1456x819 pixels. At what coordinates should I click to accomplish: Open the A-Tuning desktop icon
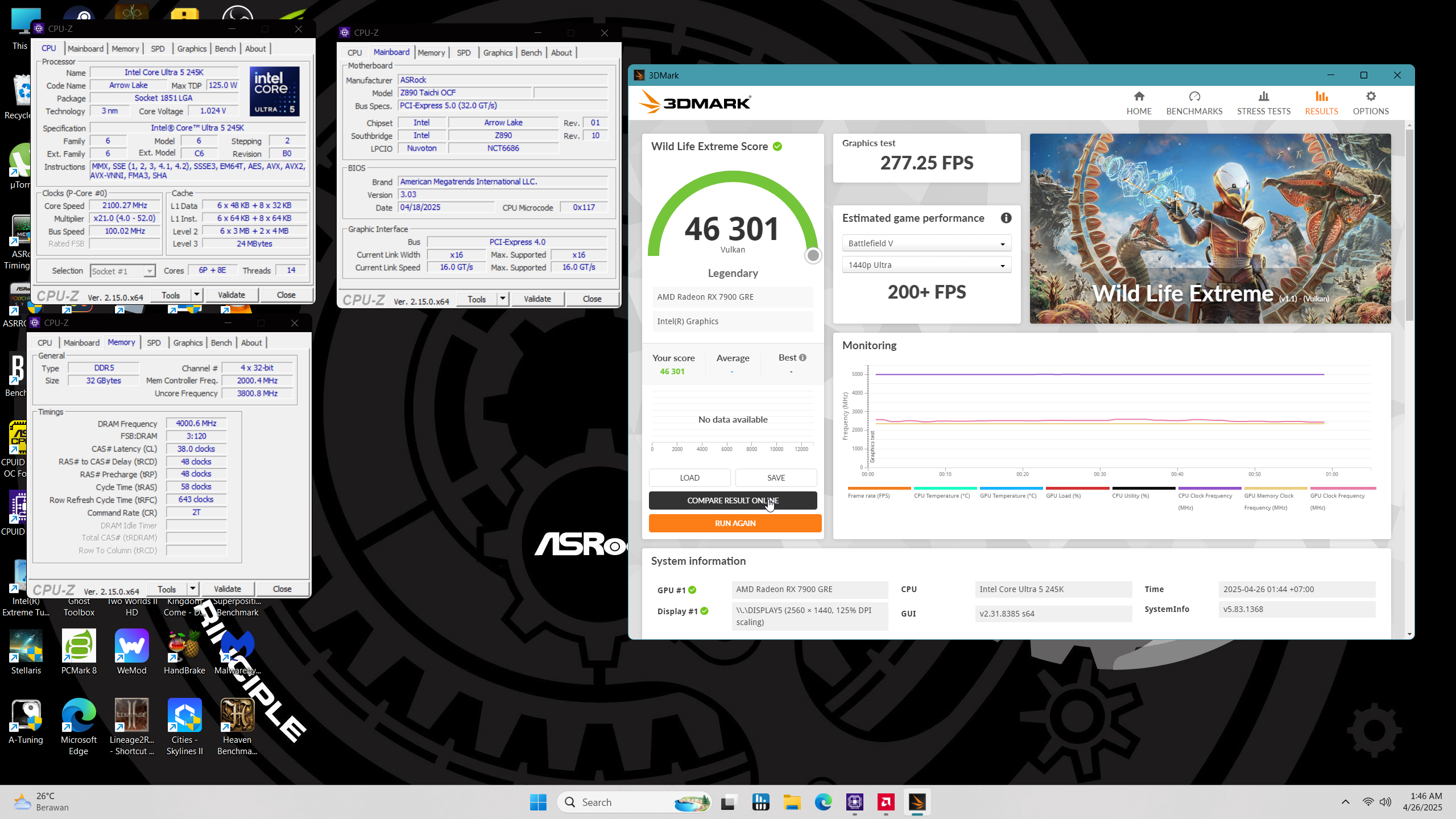click(x=26, y=721)
